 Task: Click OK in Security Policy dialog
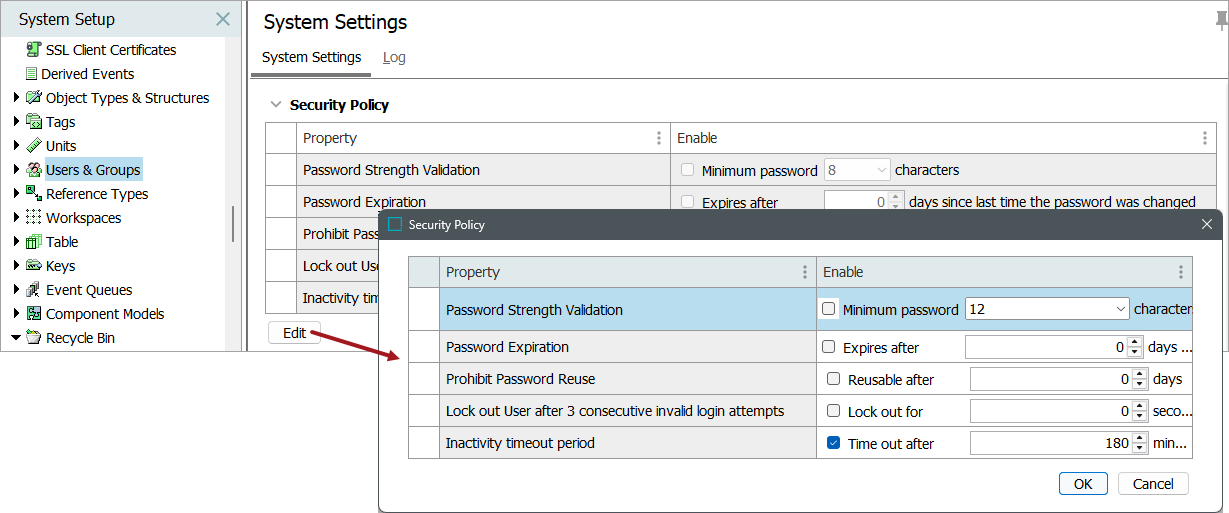pyautogui.click(x=1083, y=484)
